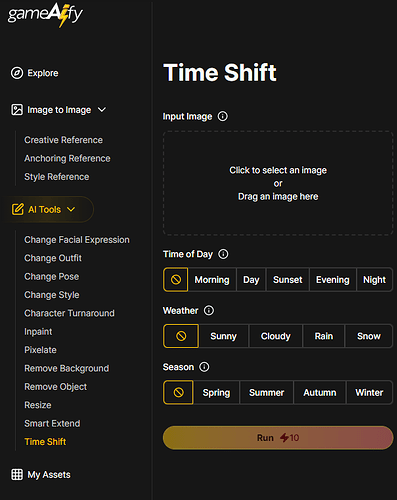
Task: Show Input Image info tooltip icon
Action: [x=223, y=116]
